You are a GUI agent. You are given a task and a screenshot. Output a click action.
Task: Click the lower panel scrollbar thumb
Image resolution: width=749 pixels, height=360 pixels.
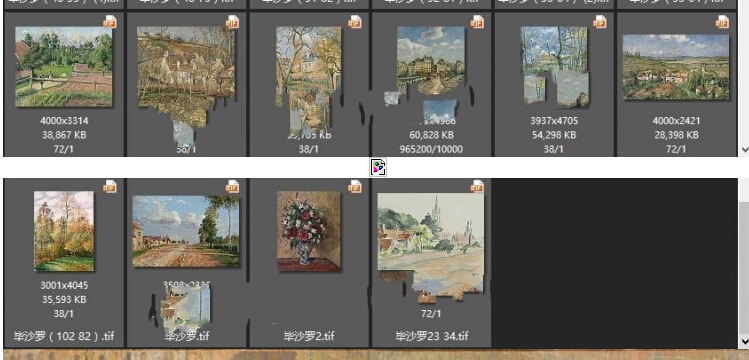tap(744, 268)
